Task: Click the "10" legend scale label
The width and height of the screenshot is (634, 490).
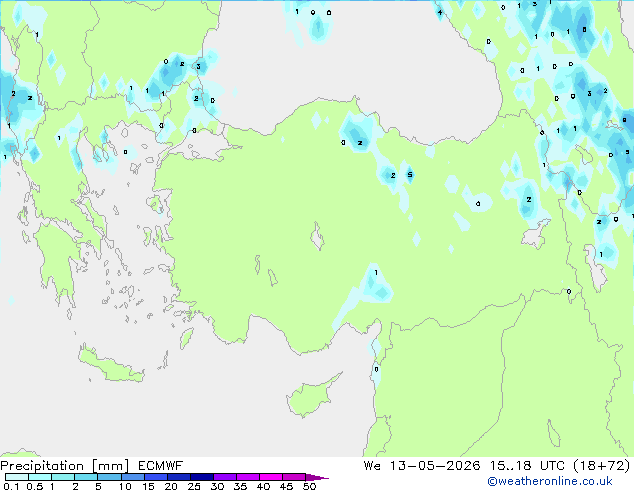Action: [x=125, y=486]
